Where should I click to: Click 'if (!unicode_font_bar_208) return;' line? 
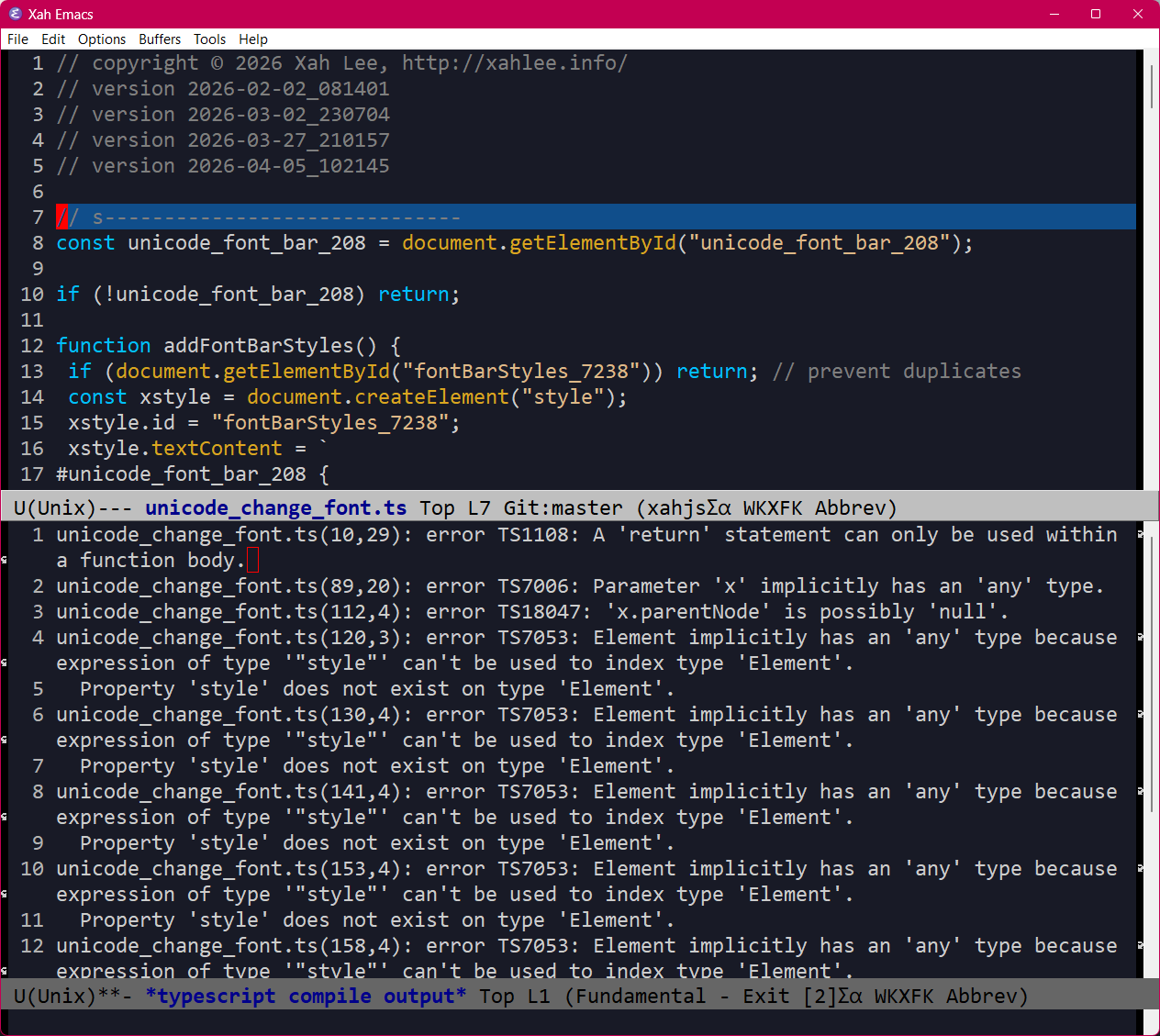[258, 295]
